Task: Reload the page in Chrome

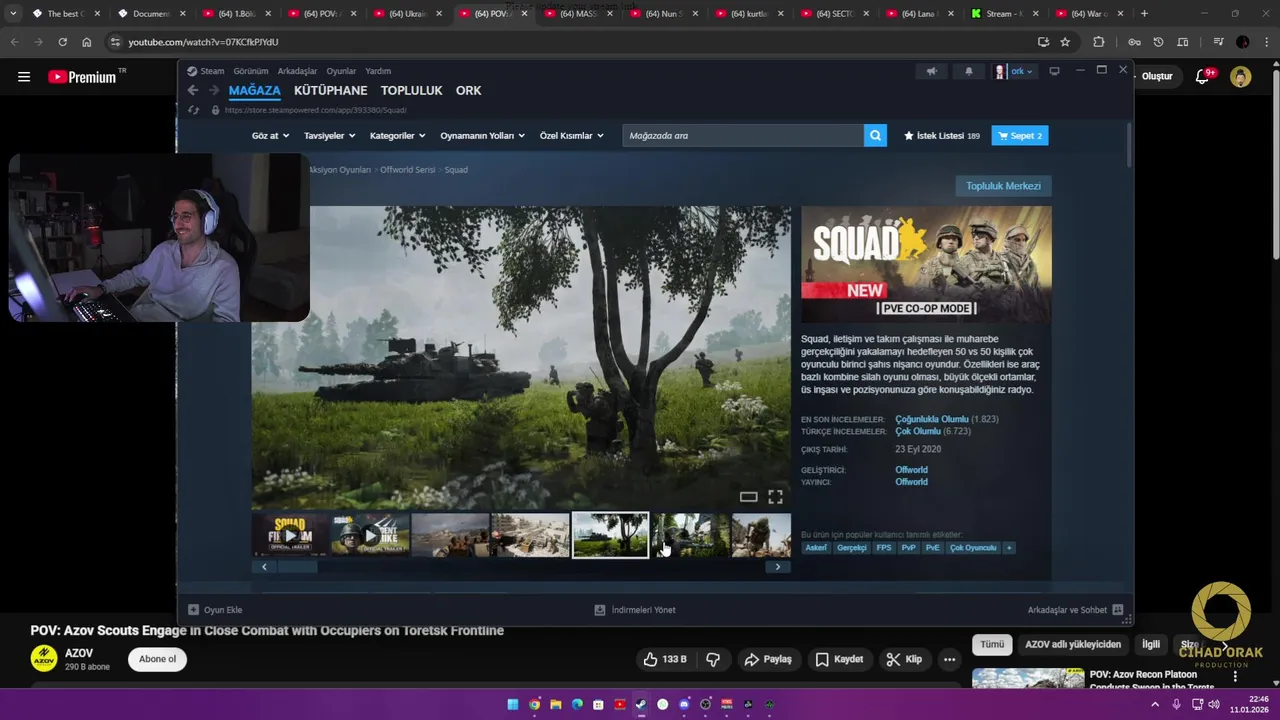Action: point(62,42)
